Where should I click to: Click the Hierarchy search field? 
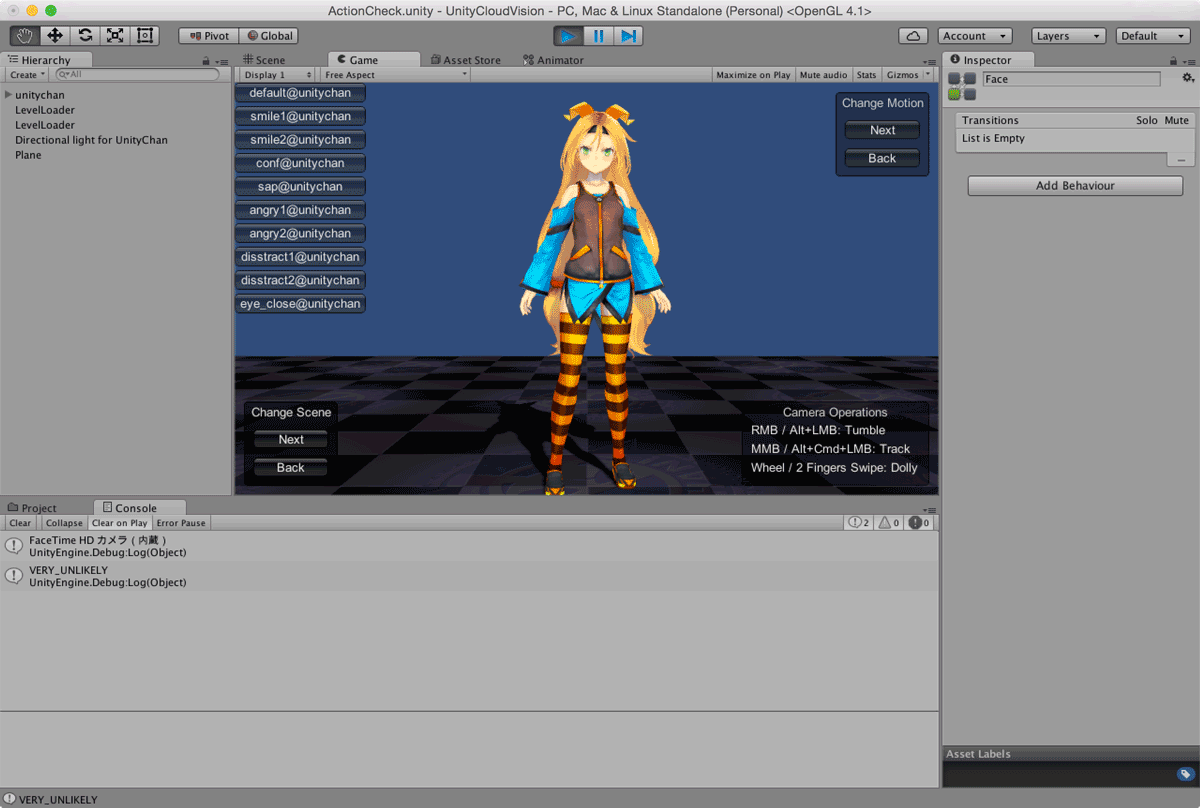[x=137, y=75]
